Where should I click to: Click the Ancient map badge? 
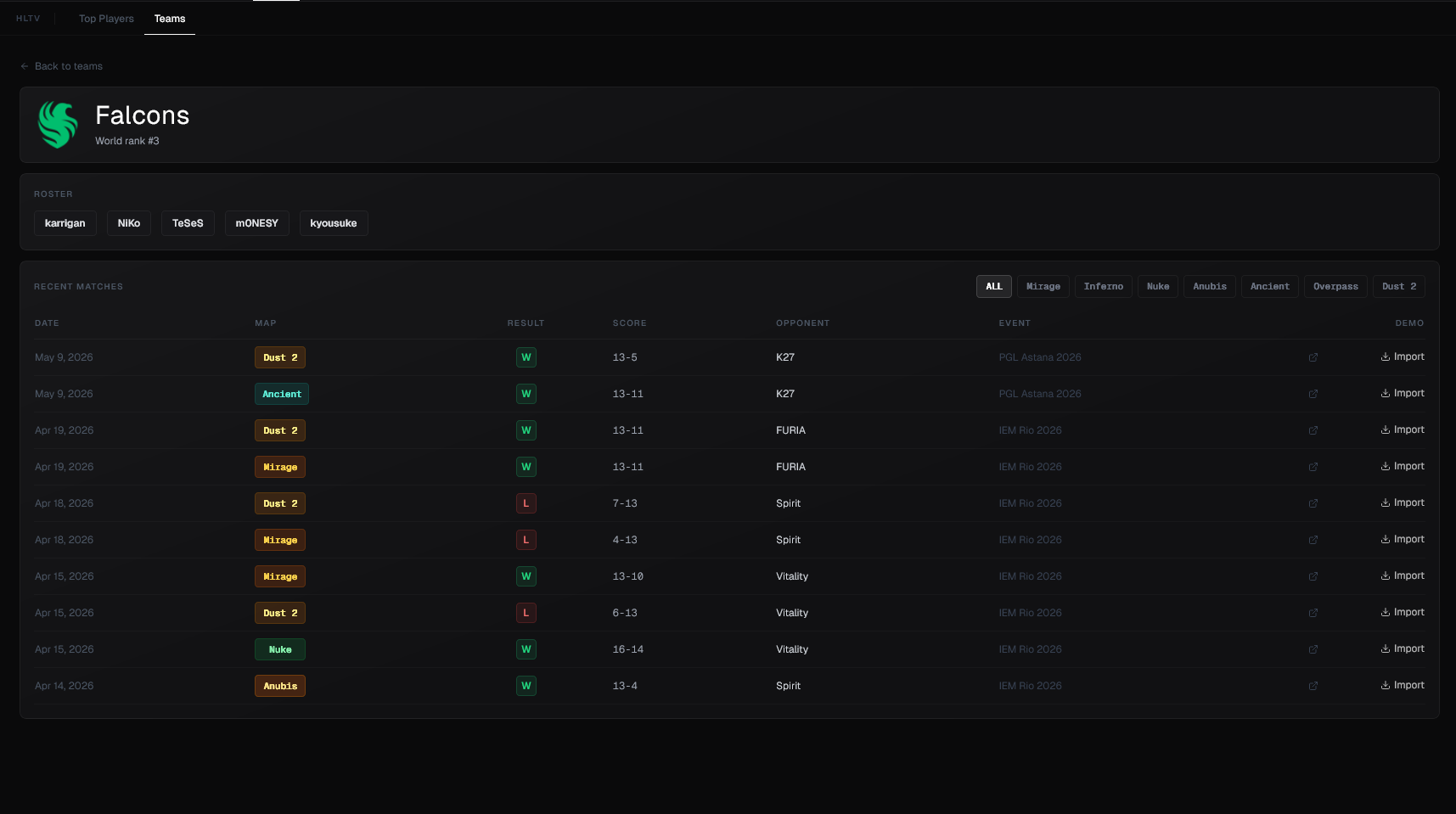[282, 394]
